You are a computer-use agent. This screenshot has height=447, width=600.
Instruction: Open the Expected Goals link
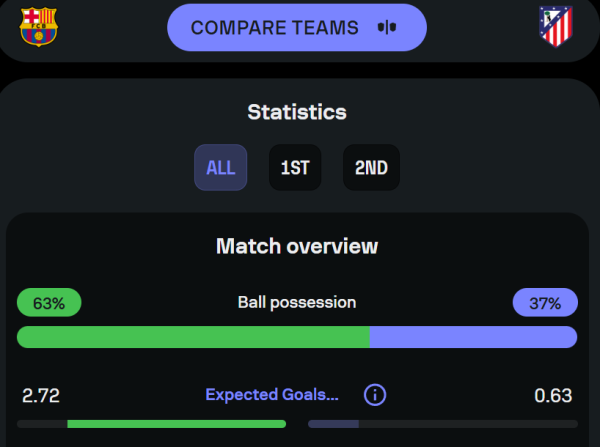pos(272,395)
